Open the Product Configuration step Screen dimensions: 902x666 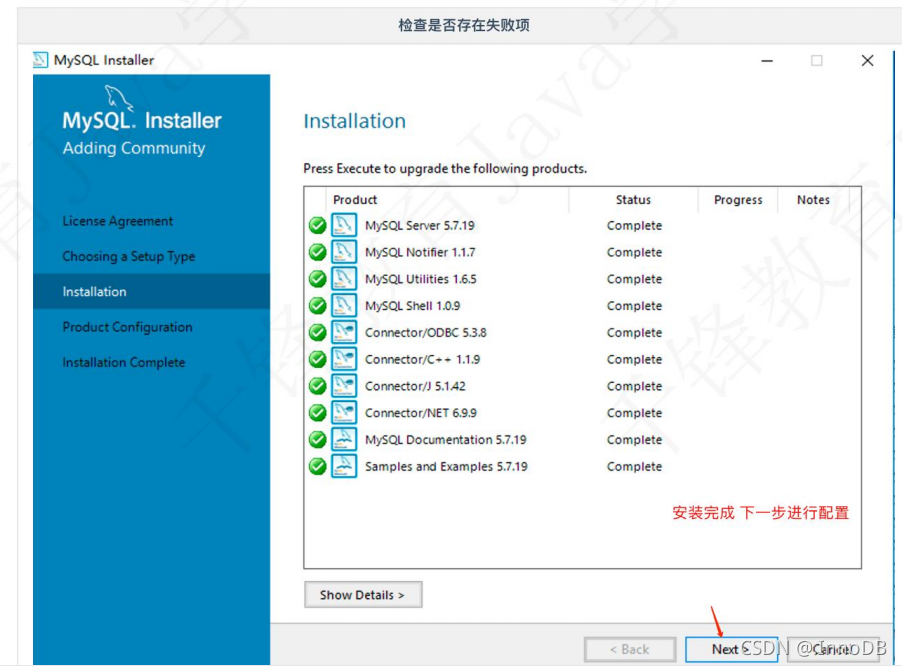127,327
